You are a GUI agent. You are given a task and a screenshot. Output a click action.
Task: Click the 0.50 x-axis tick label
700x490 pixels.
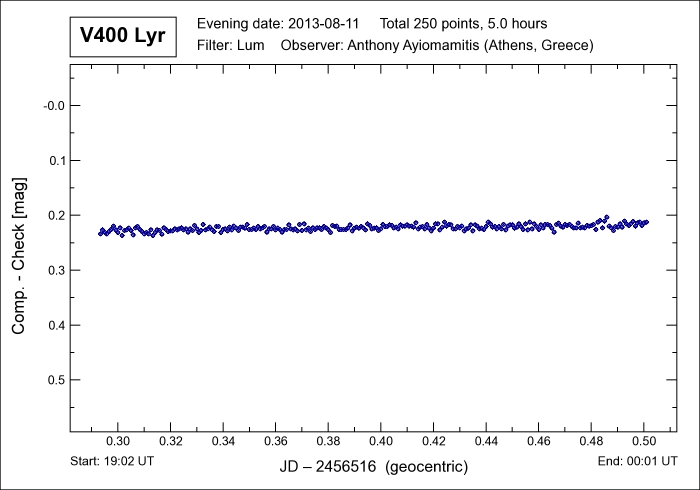(x=643, y=441)
